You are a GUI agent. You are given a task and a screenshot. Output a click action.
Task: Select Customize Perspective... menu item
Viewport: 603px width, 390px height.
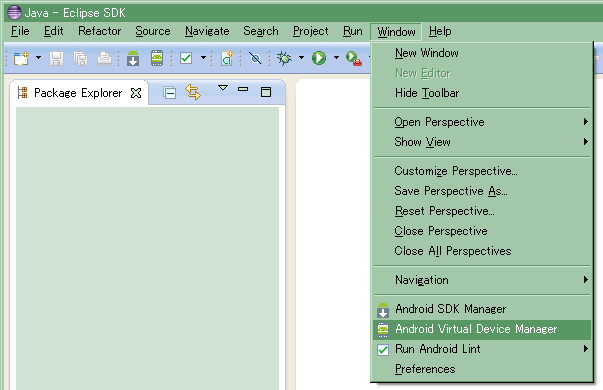tap(482, 171)
